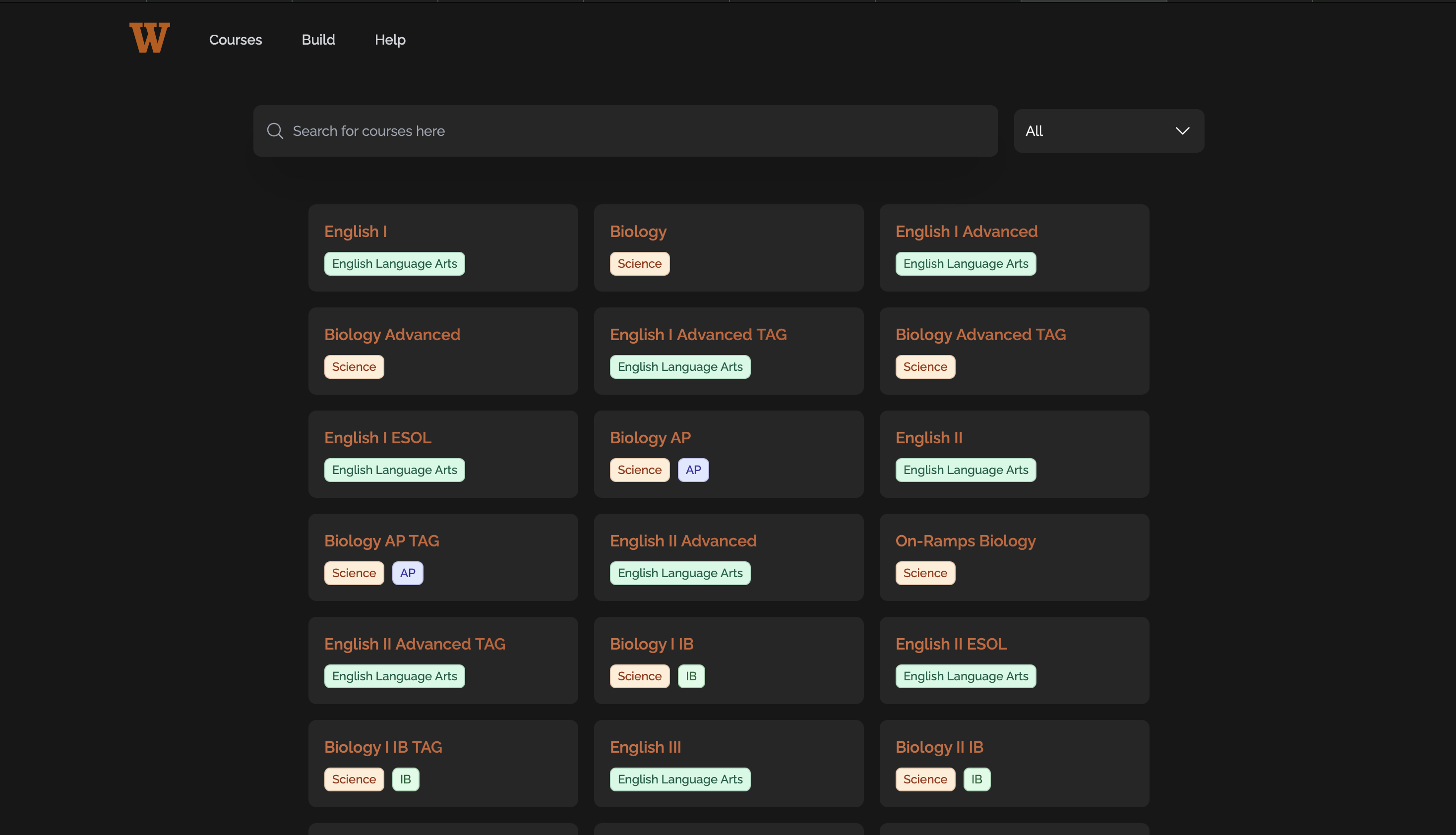
Task: Click English Language Arts tag under English II
Action: click(x=965, y=470)
